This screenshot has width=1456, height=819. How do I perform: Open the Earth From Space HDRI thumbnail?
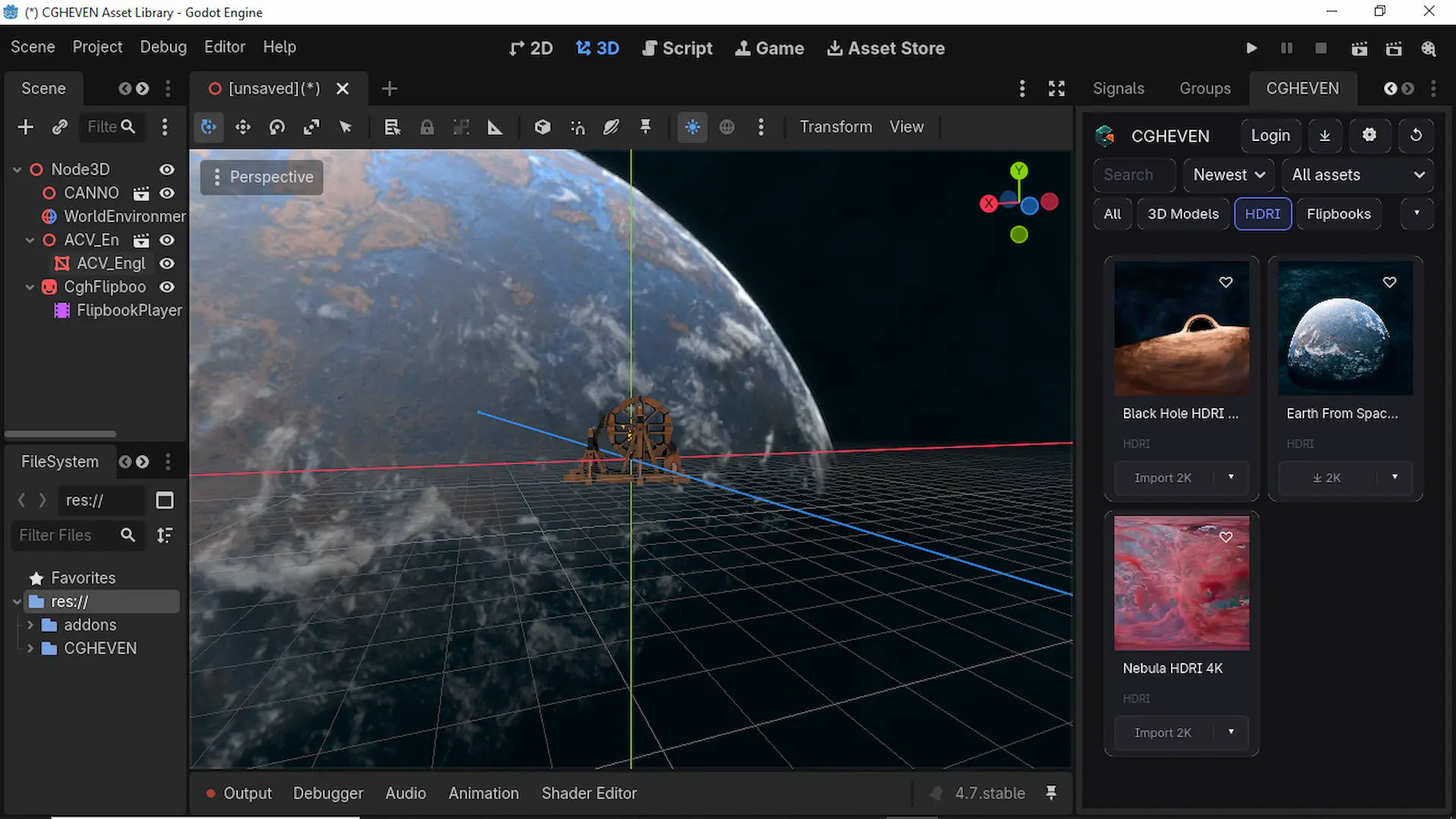pos(1345,328)
